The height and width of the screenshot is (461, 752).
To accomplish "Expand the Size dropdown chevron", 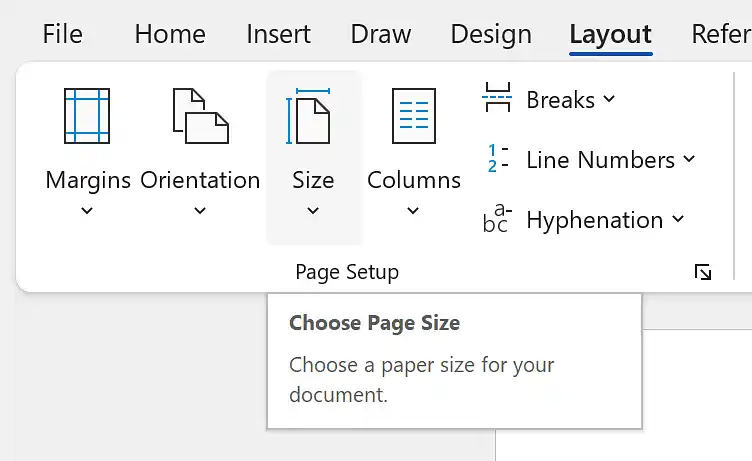I will tap(313, 210).
